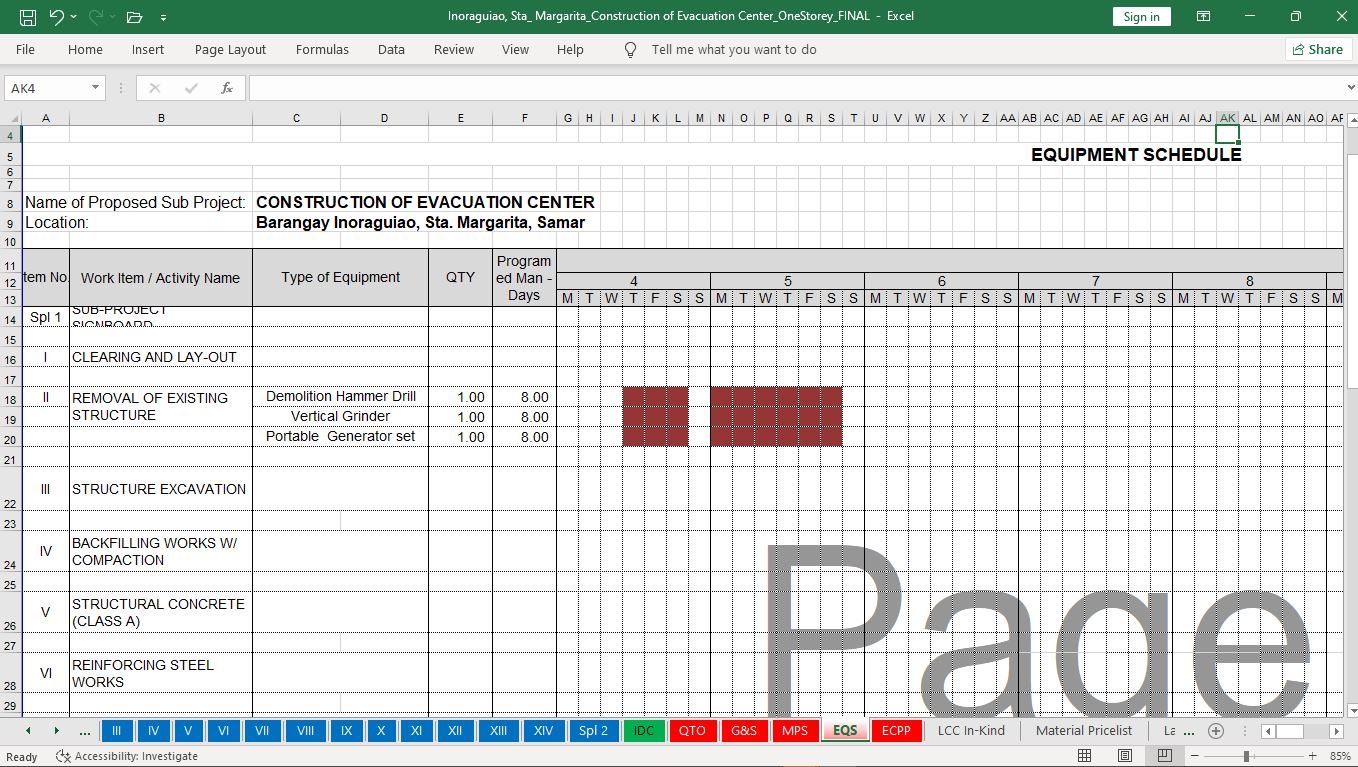
Task: Open the Name Box dropdown arrow
Action: coord(95,88)
